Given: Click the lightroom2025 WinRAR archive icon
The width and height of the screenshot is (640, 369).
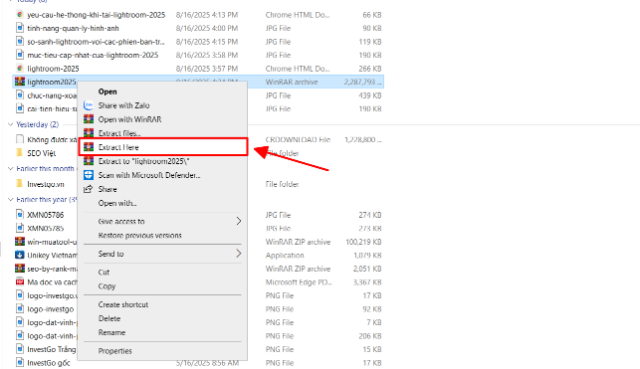Looking at the screenshot, I should coord(20,82).
